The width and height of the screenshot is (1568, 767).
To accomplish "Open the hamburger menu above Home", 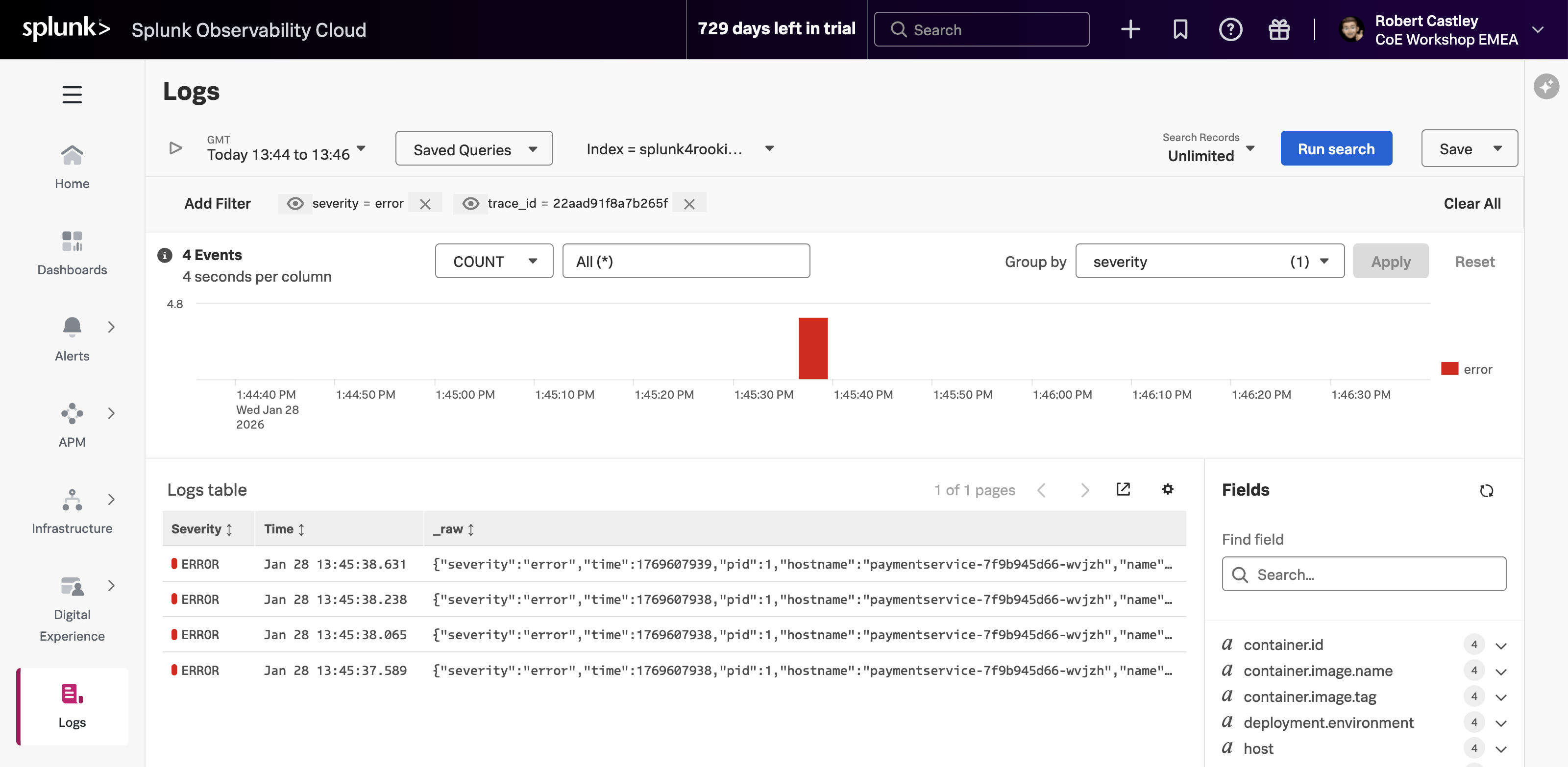I will pos(72,94).
